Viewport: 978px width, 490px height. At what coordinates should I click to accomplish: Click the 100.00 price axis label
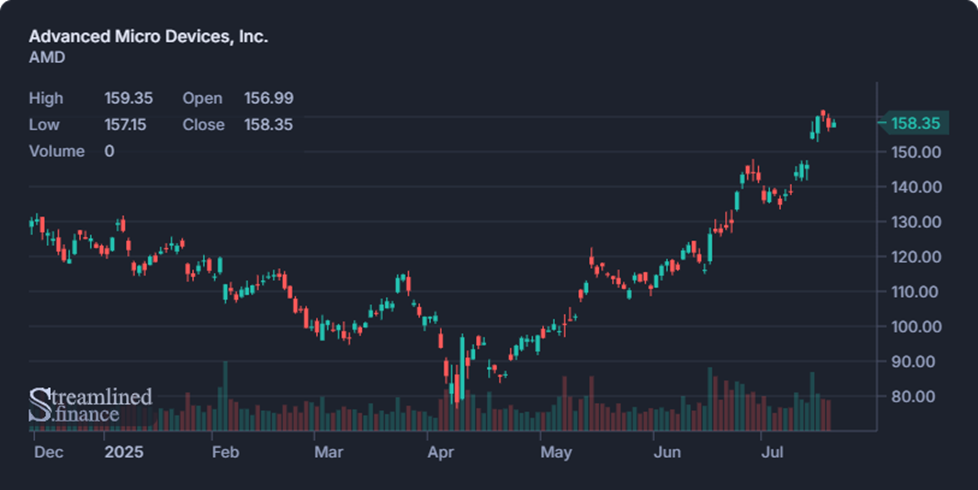pyautogui.click(x=916, y=327)
